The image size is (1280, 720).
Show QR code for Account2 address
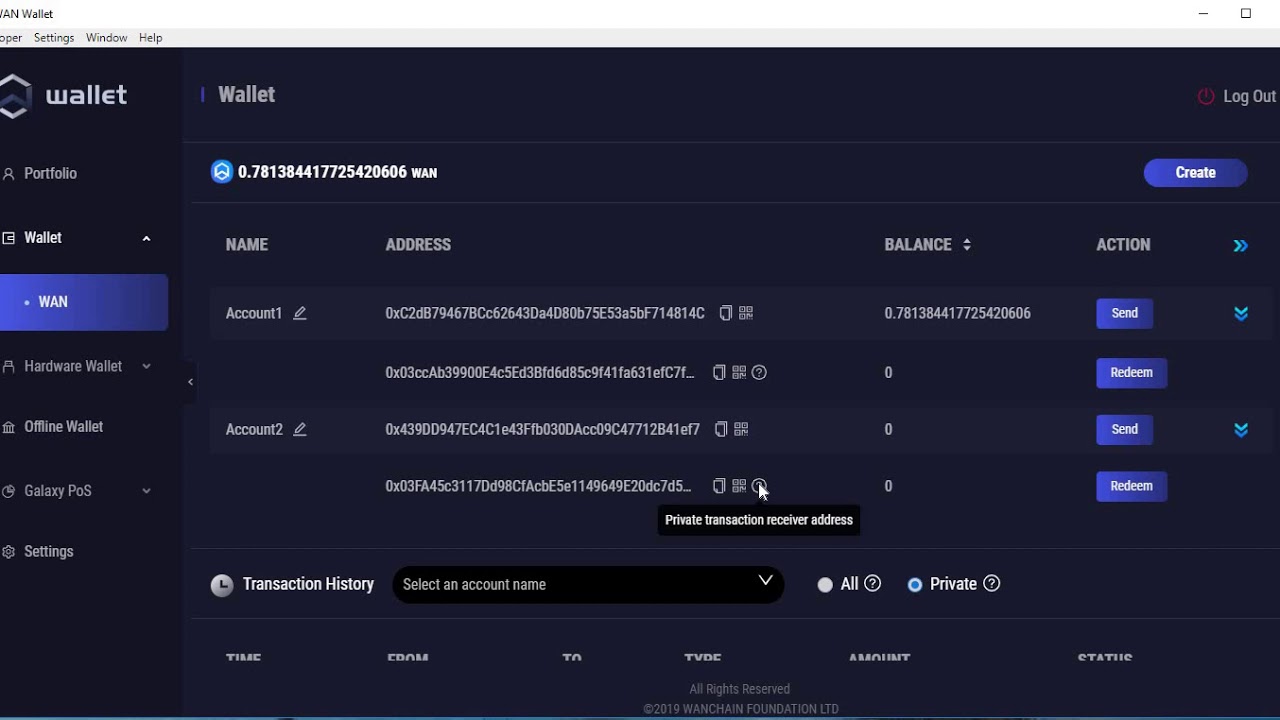(741, 429)
